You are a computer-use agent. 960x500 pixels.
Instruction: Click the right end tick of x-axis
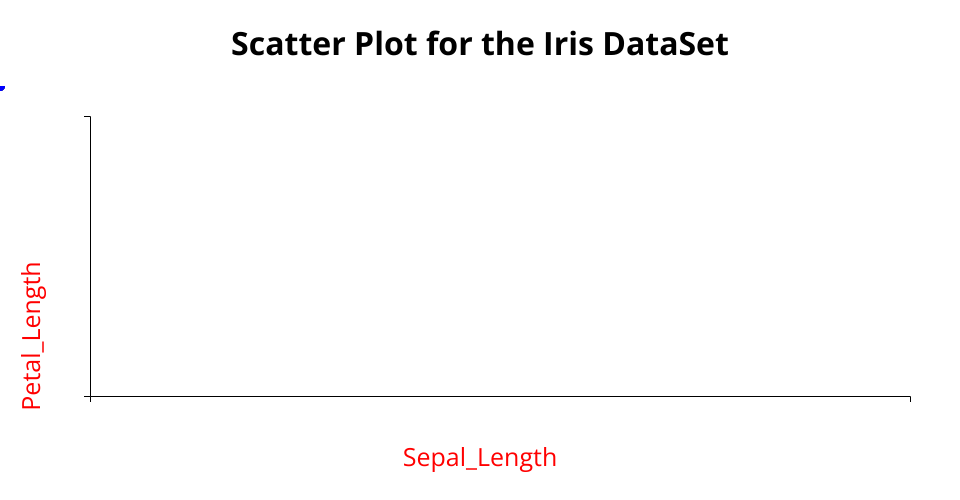point(910,399)
